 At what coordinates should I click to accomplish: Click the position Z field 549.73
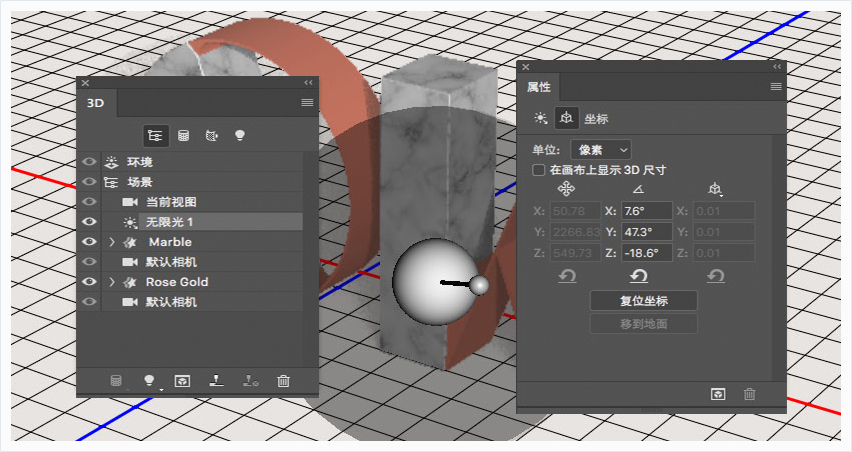[575, 253]
